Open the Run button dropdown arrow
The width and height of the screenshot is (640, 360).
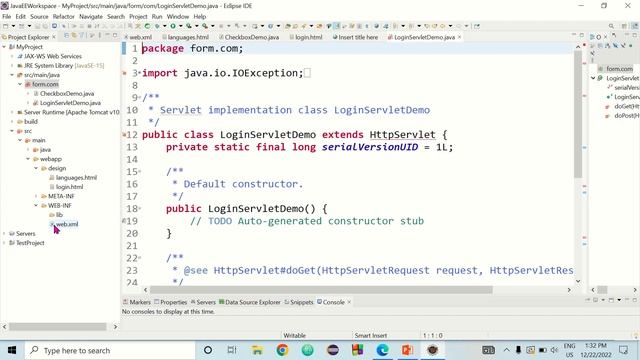[181, 26]
